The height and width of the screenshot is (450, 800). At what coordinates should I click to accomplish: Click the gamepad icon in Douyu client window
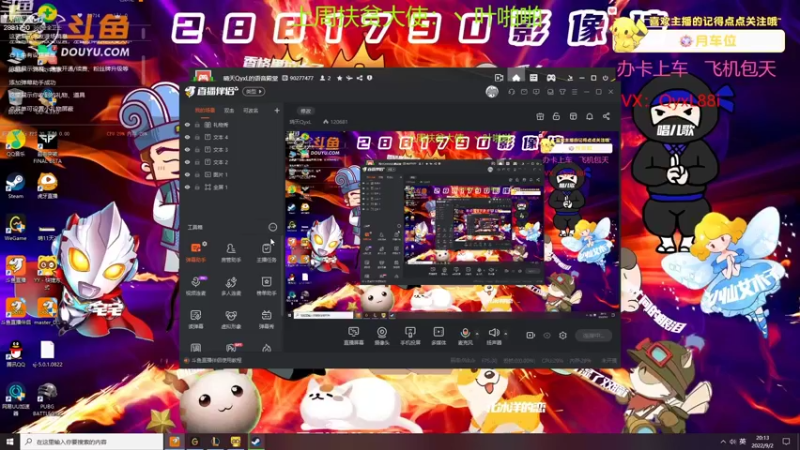pyautogui.click(x=551, y=78)
